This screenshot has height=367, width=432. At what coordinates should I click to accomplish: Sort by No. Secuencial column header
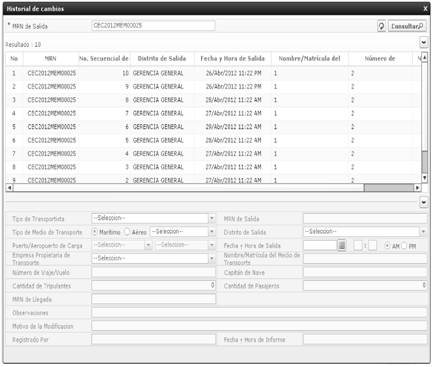click(104, 59)
